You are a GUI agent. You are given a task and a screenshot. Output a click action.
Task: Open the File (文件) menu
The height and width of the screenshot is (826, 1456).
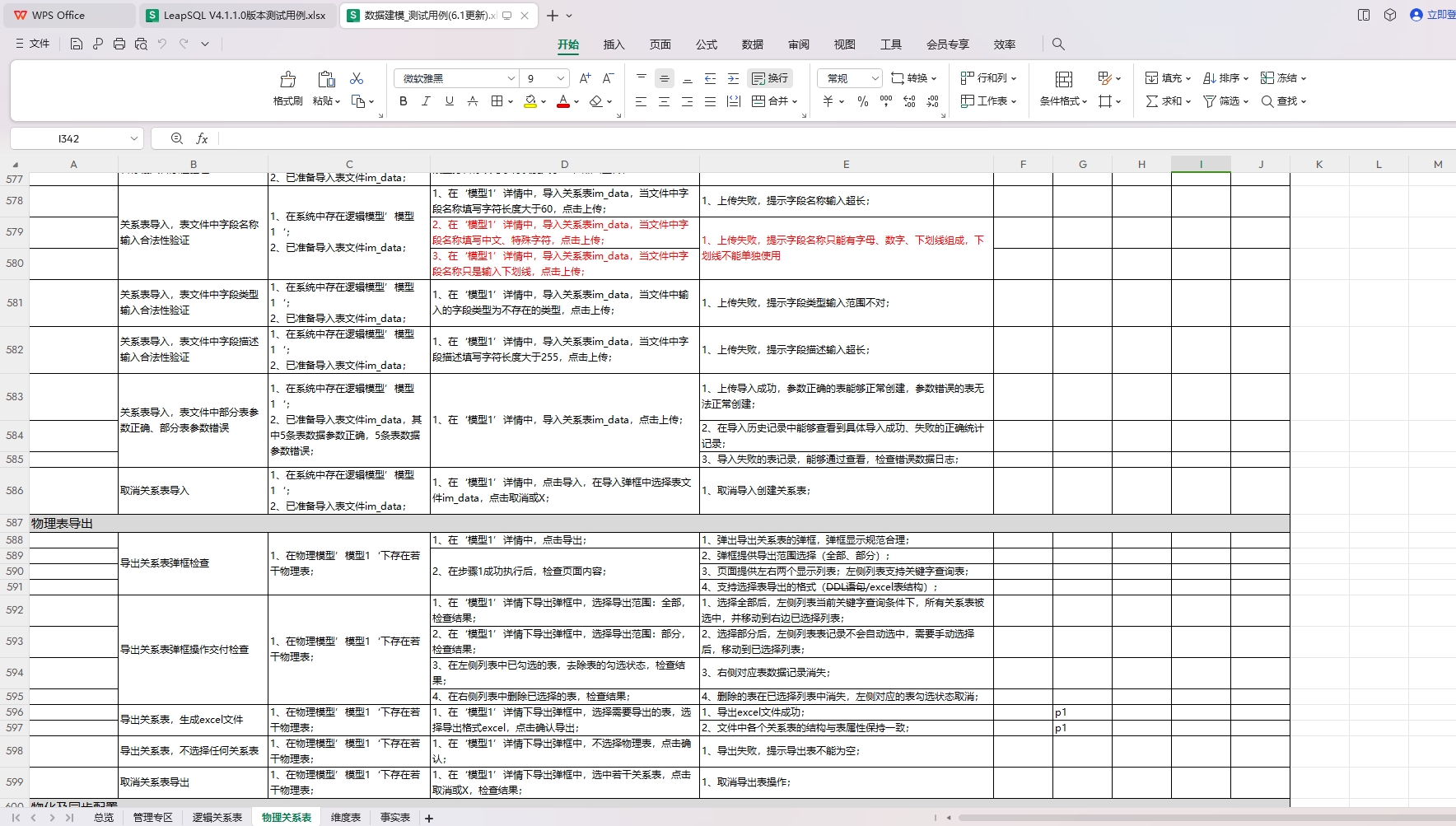click(x=33, y=44)
